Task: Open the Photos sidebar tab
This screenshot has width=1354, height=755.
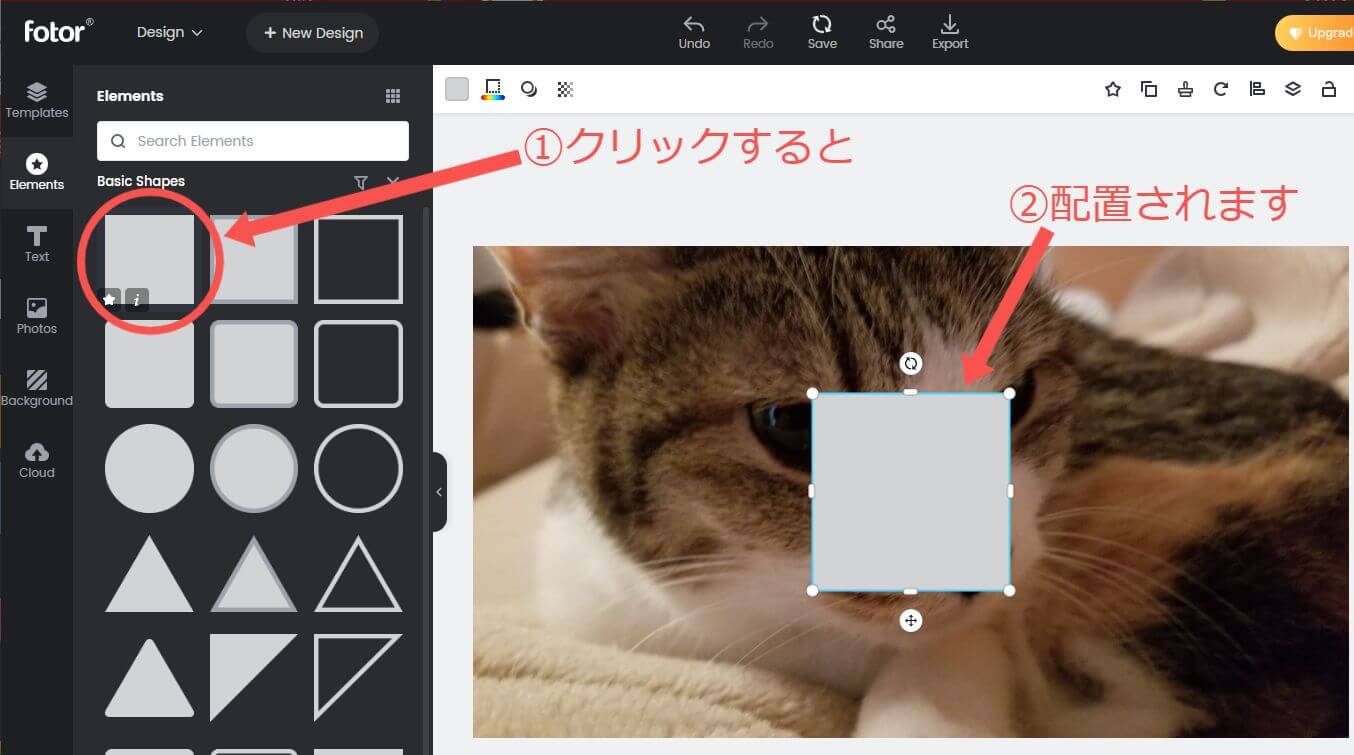Action: (x=37, y=316)
